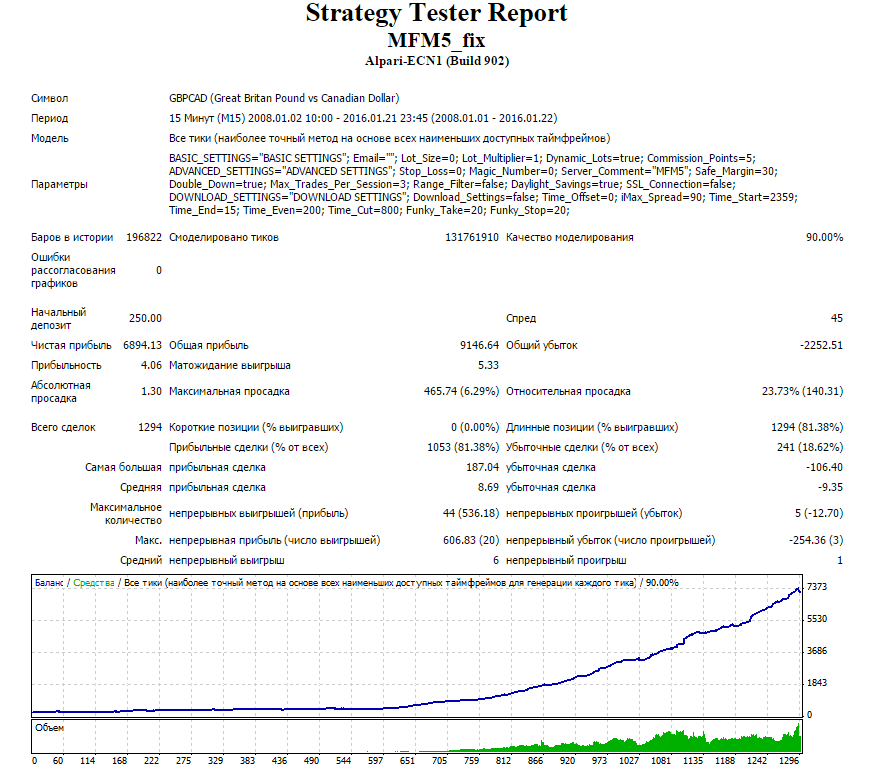Viewport: 881px width, 765px height.
Task: Click the peak of the blue balance curve
Action: pos(797,589)
